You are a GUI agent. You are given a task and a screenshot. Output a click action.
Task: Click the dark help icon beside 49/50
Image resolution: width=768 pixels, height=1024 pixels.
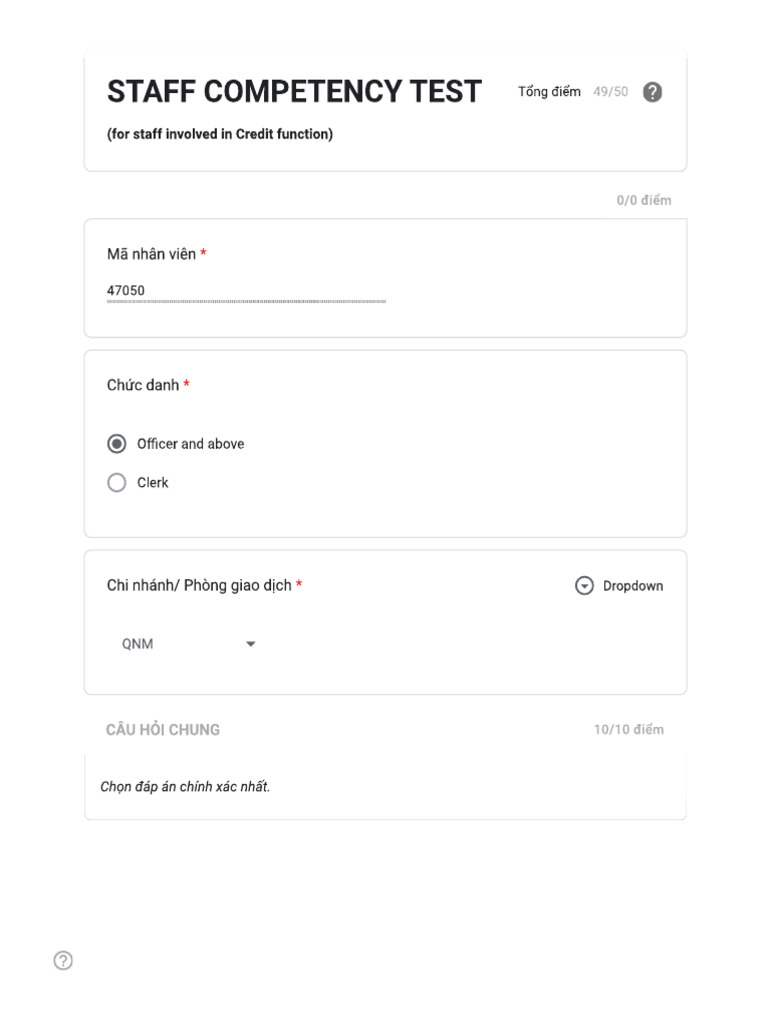tap(652, 92)
